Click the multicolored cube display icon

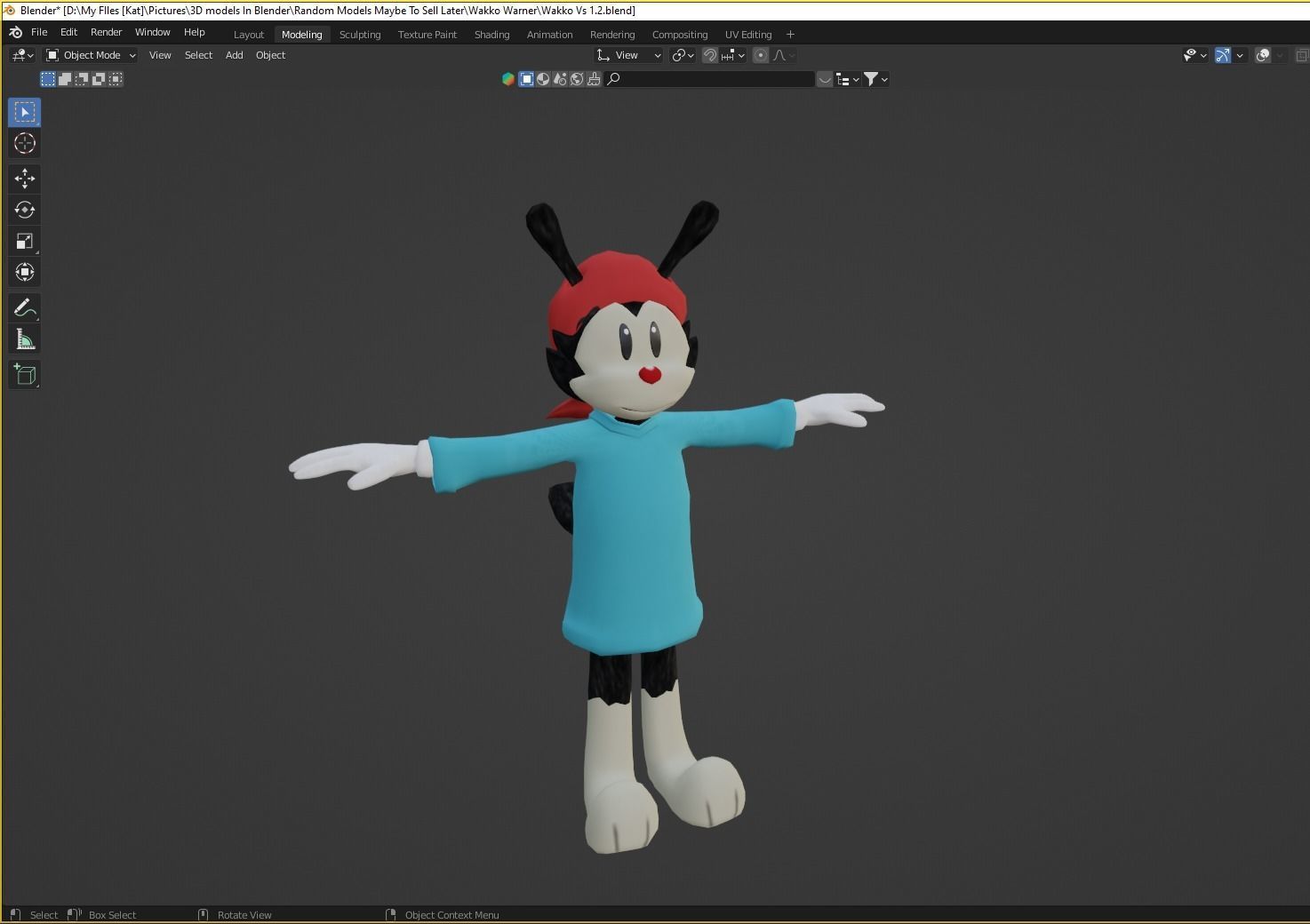point(508,79)
